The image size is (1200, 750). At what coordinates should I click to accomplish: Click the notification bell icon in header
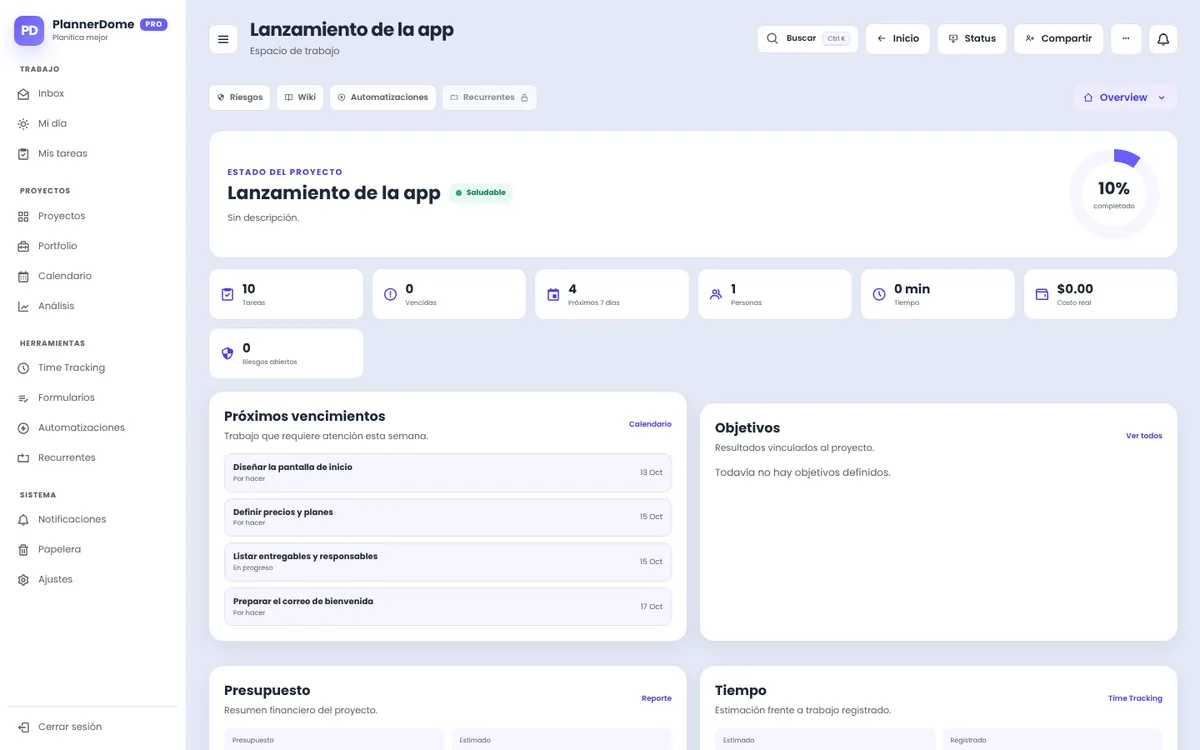pyautogui.click(x=1163, y=39)
